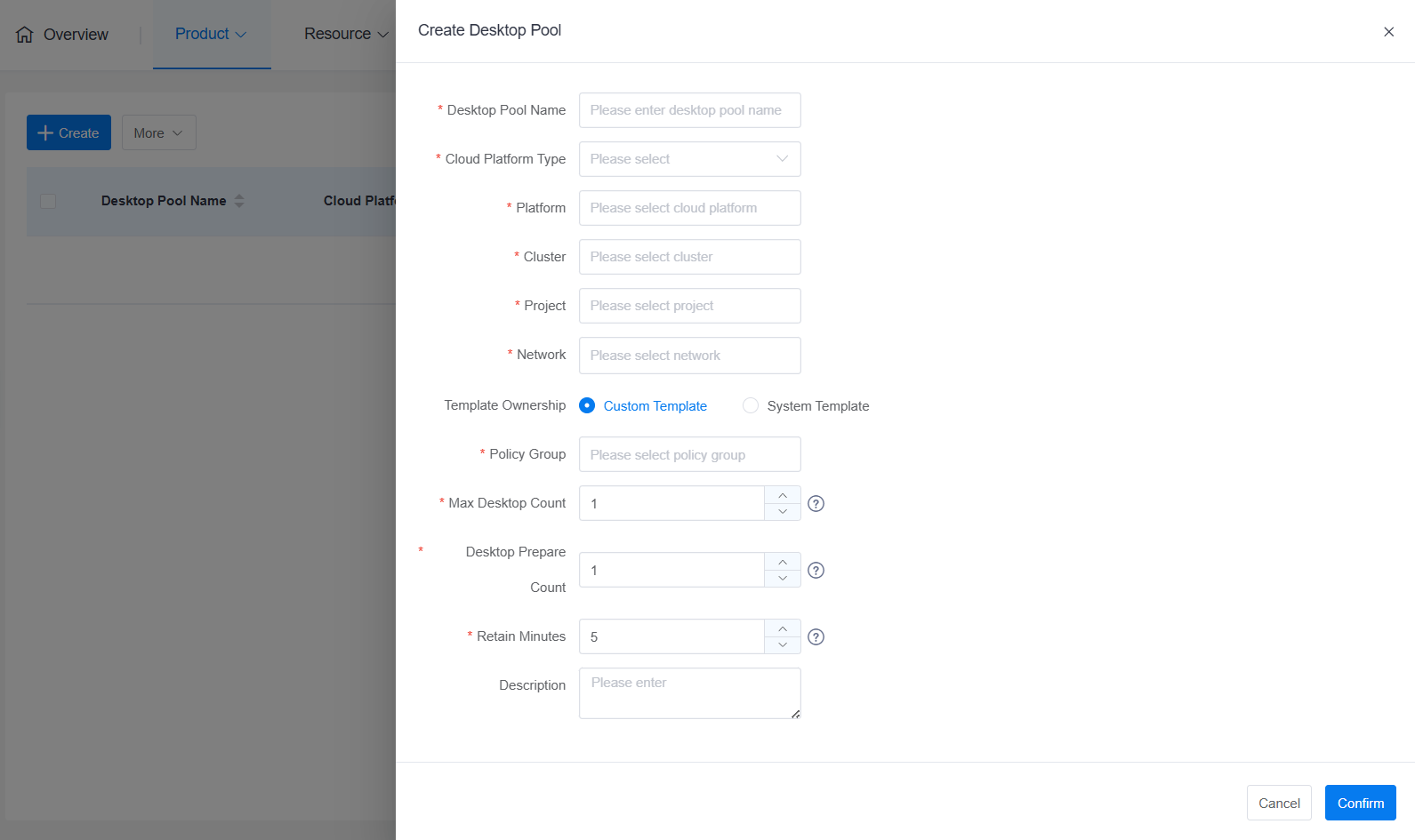Close the Create Desktop Pool panel
Image resolution: width=1415 pixels, height=840 pixels.
pyautogui.click(x=1388, y=32)
